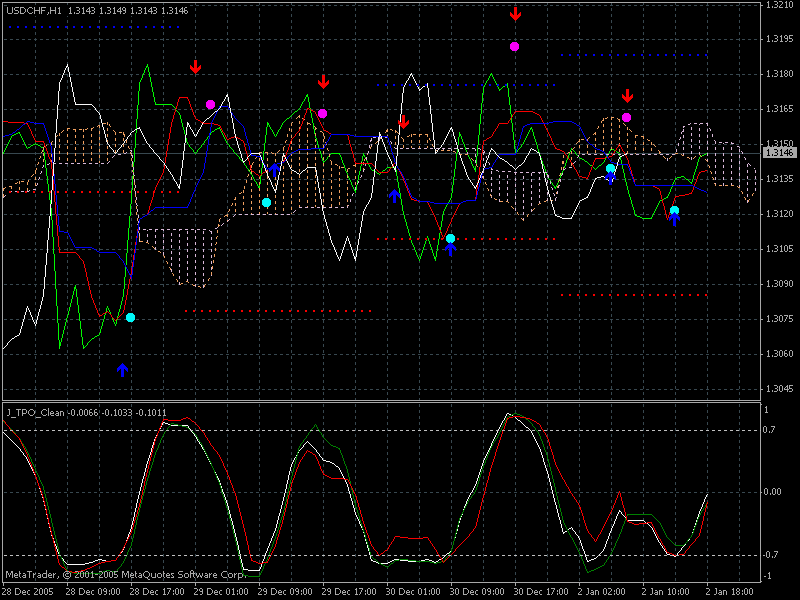Click the 30 Dec 09:00 time label
The height and width of the screenshot is (600, 800).
(477, 592)
